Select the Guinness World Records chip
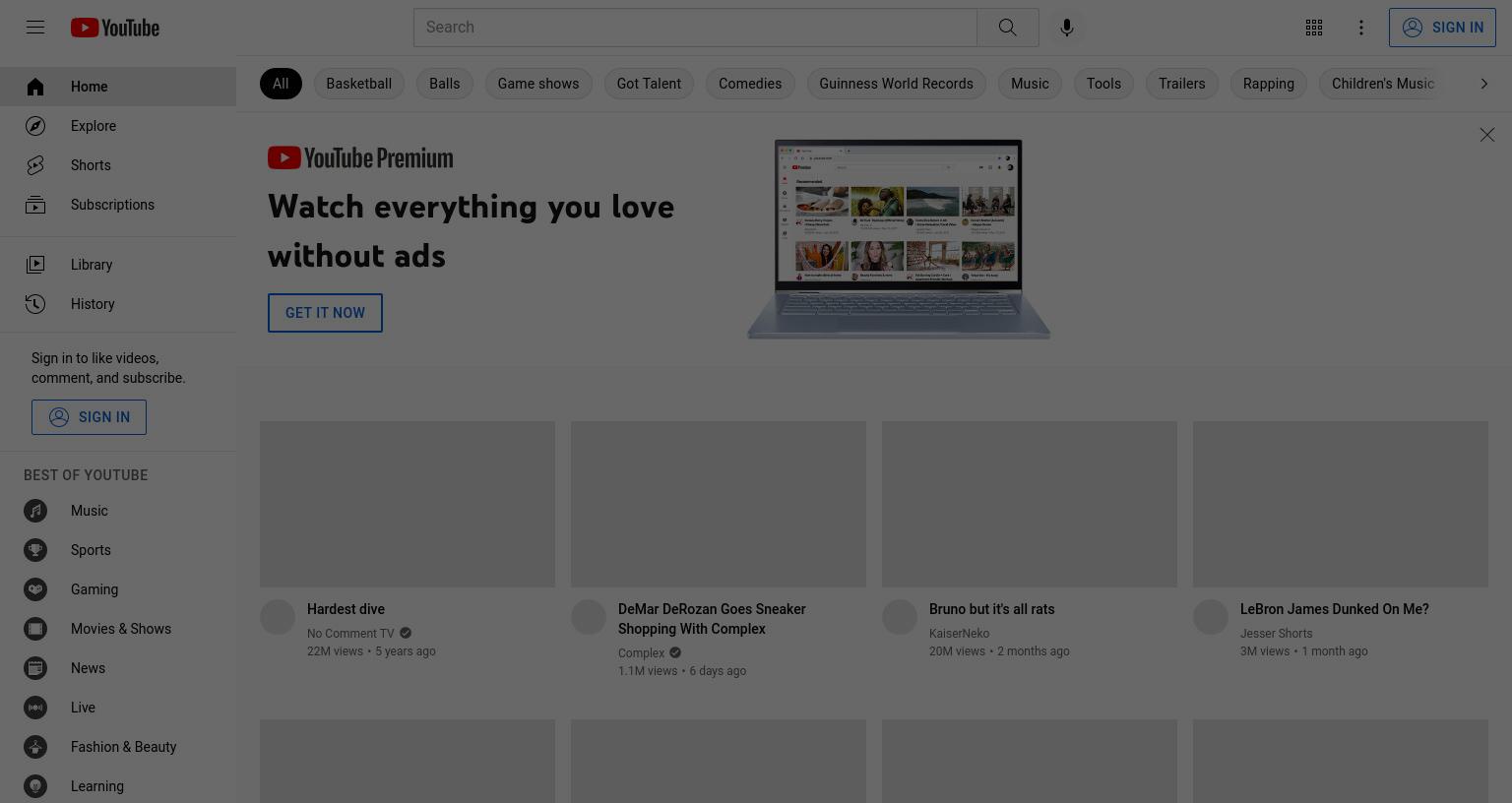The height and width of the screenshot is (803, 1512). pyautogui.click(x=897, y=84)
